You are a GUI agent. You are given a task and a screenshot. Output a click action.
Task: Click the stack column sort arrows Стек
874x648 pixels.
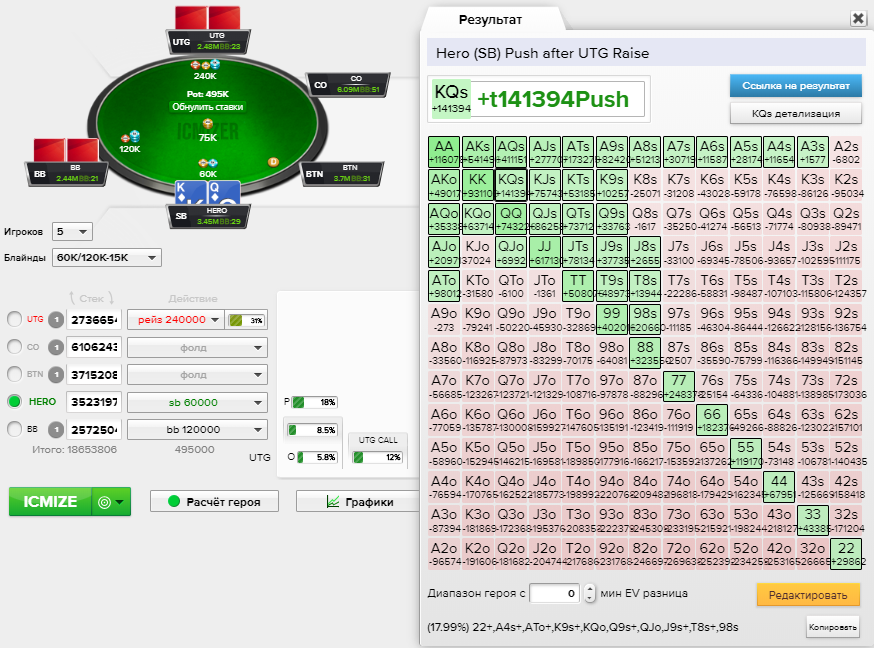point(91,298)
